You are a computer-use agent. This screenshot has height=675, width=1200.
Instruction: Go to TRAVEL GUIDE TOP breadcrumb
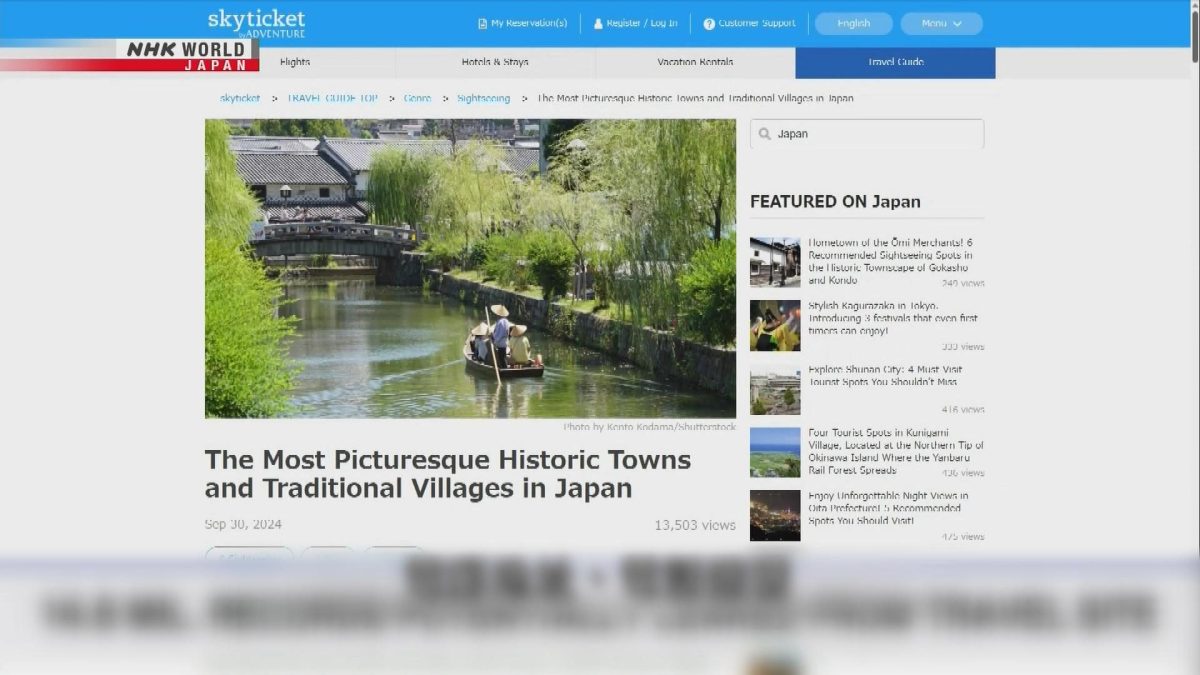coord(332,98)
